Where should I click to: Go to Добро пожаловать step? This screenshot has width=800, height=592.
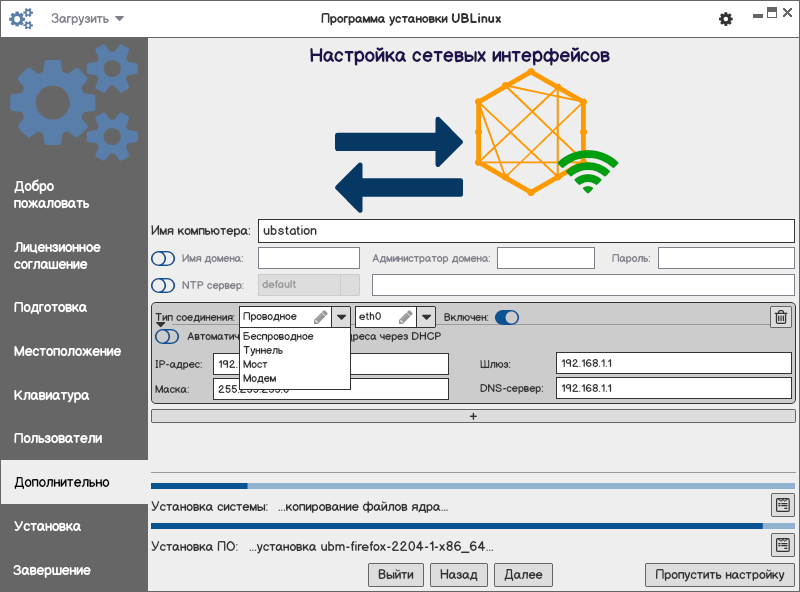[52, 195]
